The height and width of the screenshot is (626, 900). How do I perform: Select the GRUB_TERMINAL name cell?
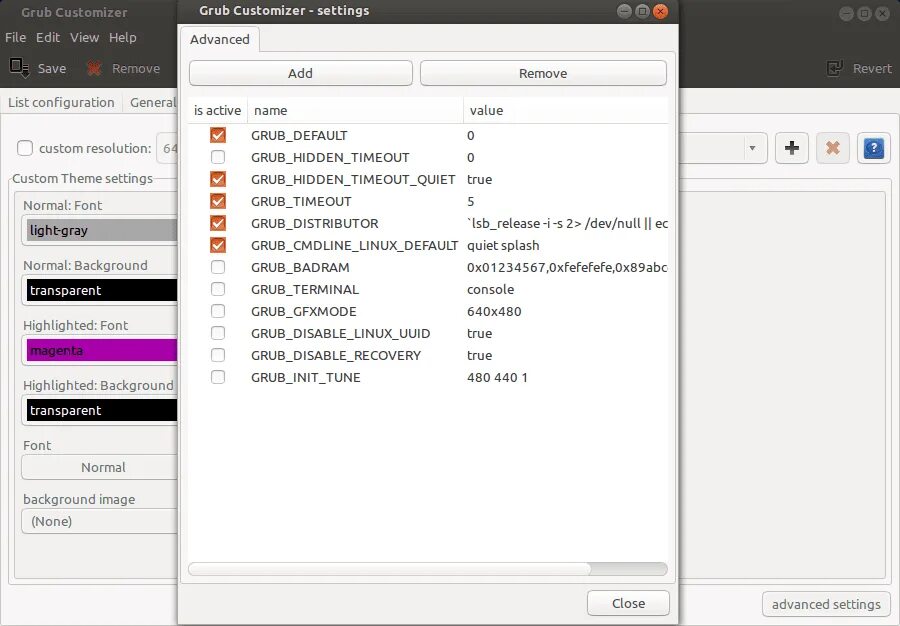pos(305,289)
